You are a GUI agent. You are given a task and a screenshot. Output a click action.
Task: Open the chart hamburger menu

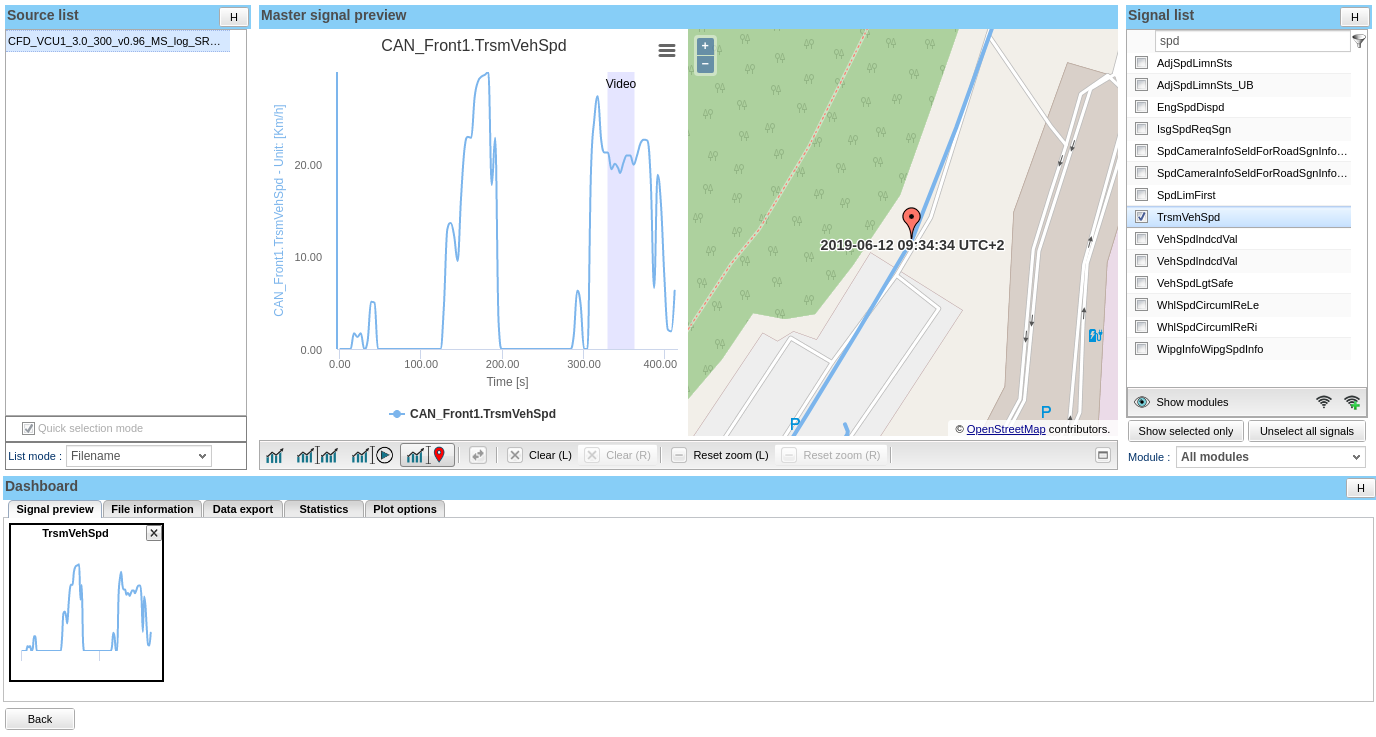[x=667, y=51]
